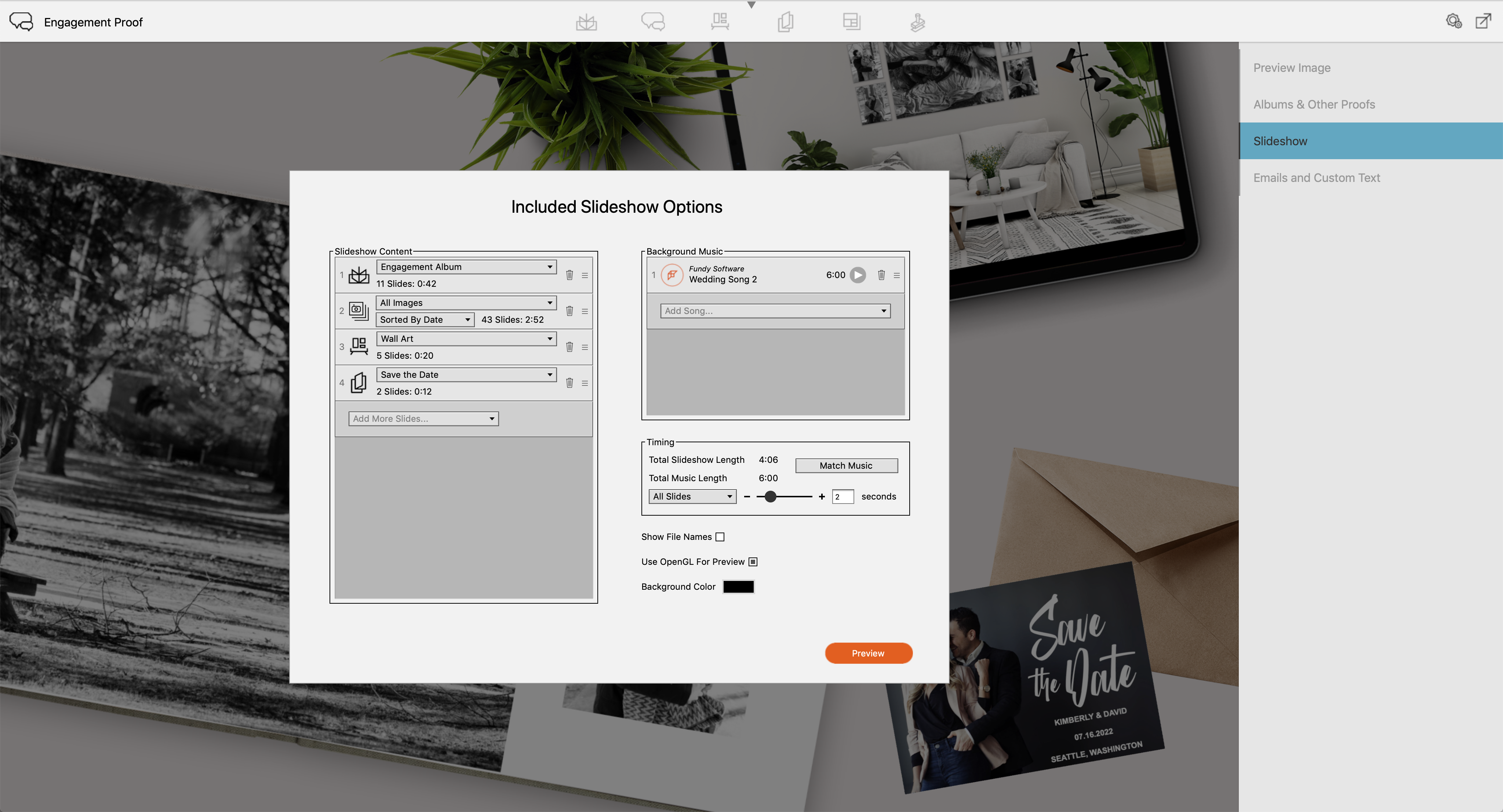Click the Engagement Proof title text
1503x812 pixels.
coord(93,22)
